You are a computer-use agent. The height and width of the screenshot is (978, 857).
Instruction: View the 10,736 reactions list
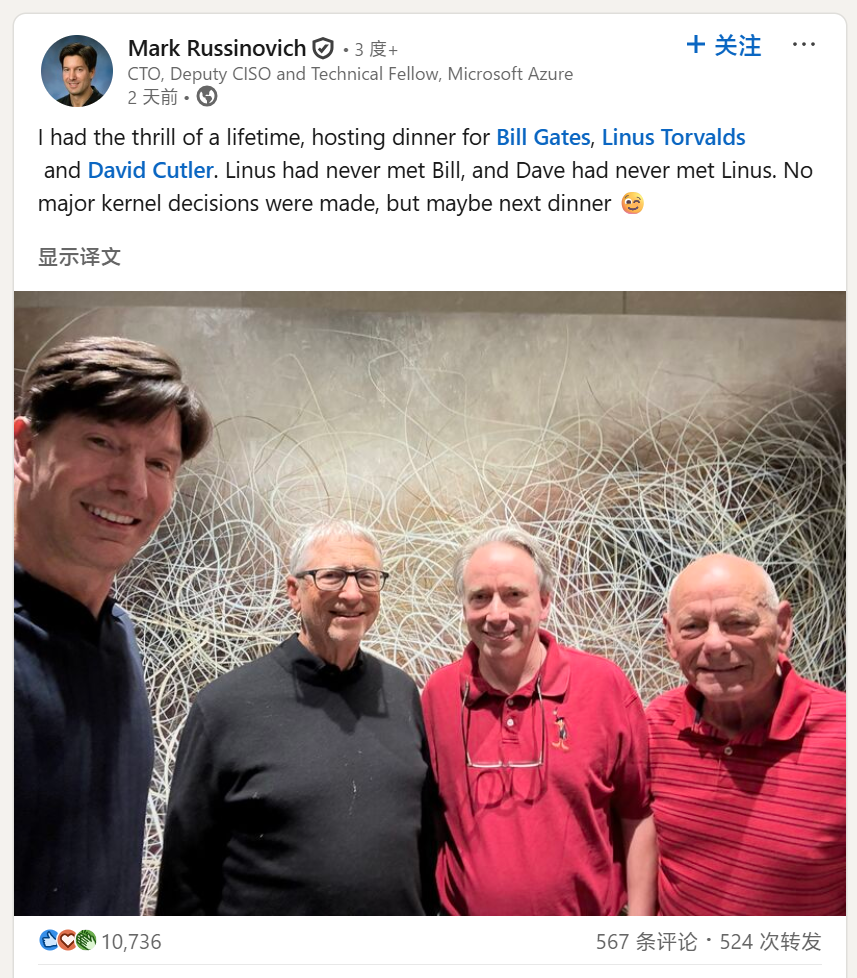tap(131, 941)
